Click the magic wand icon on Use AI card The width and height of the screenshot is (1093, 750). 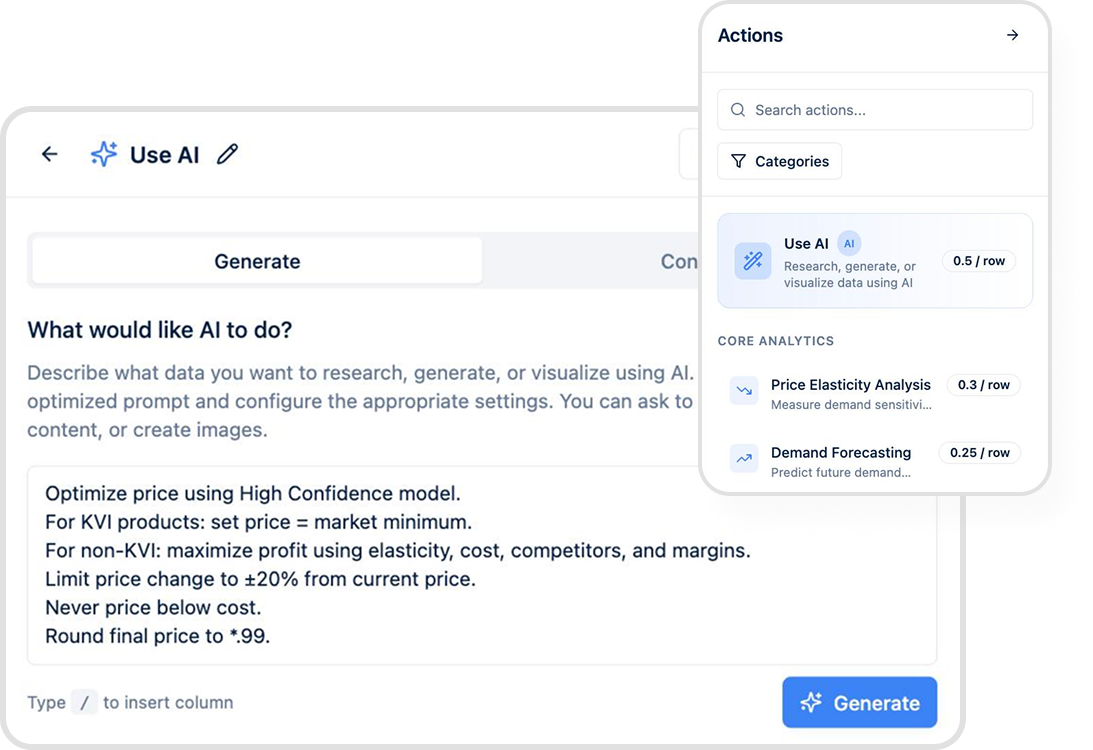coord(751,261)
